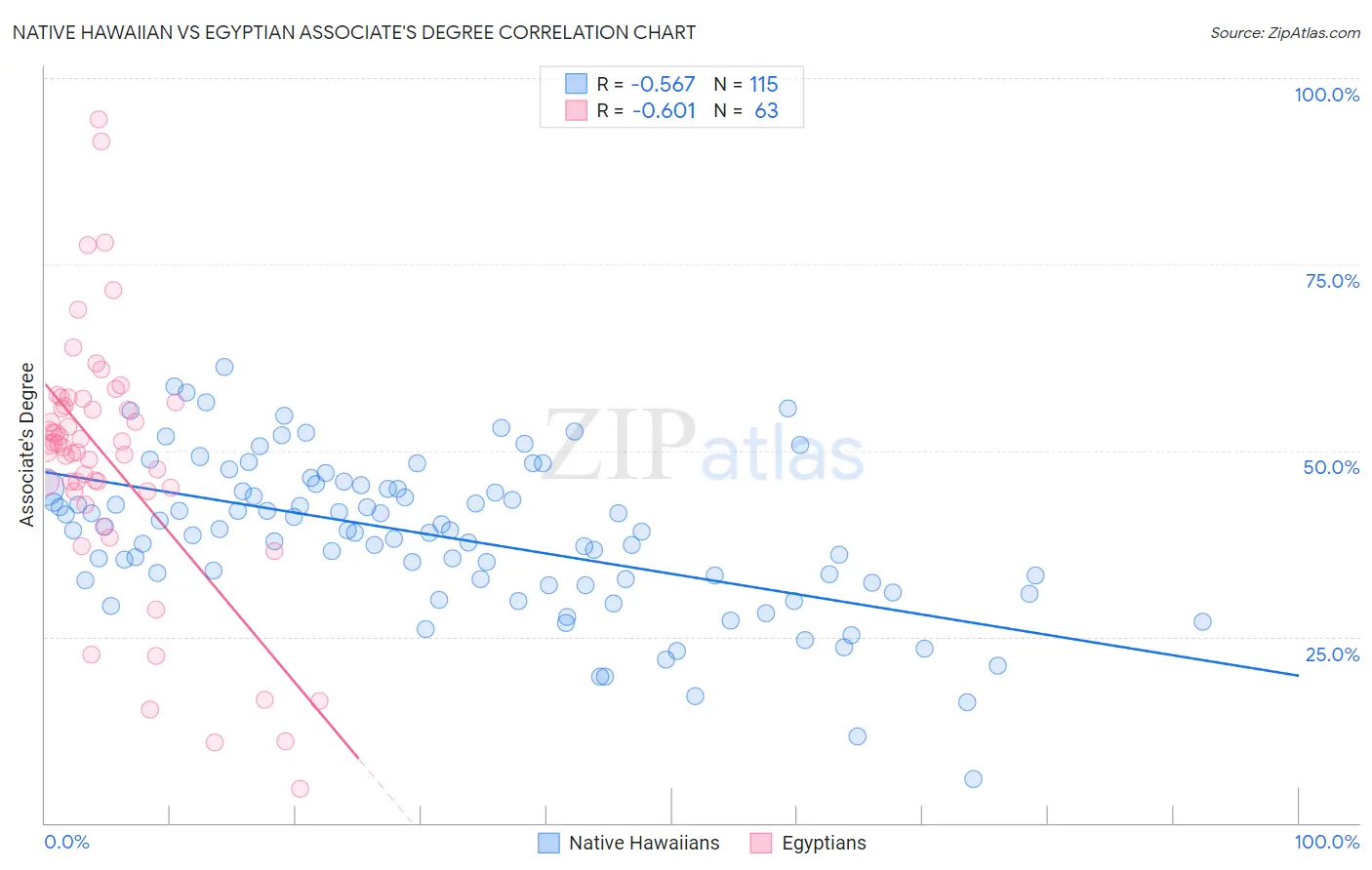Viewport: 1372px width, 870px height.
Task: Click the lowest blue data point near bottom
Action: (x=973, y=778)
